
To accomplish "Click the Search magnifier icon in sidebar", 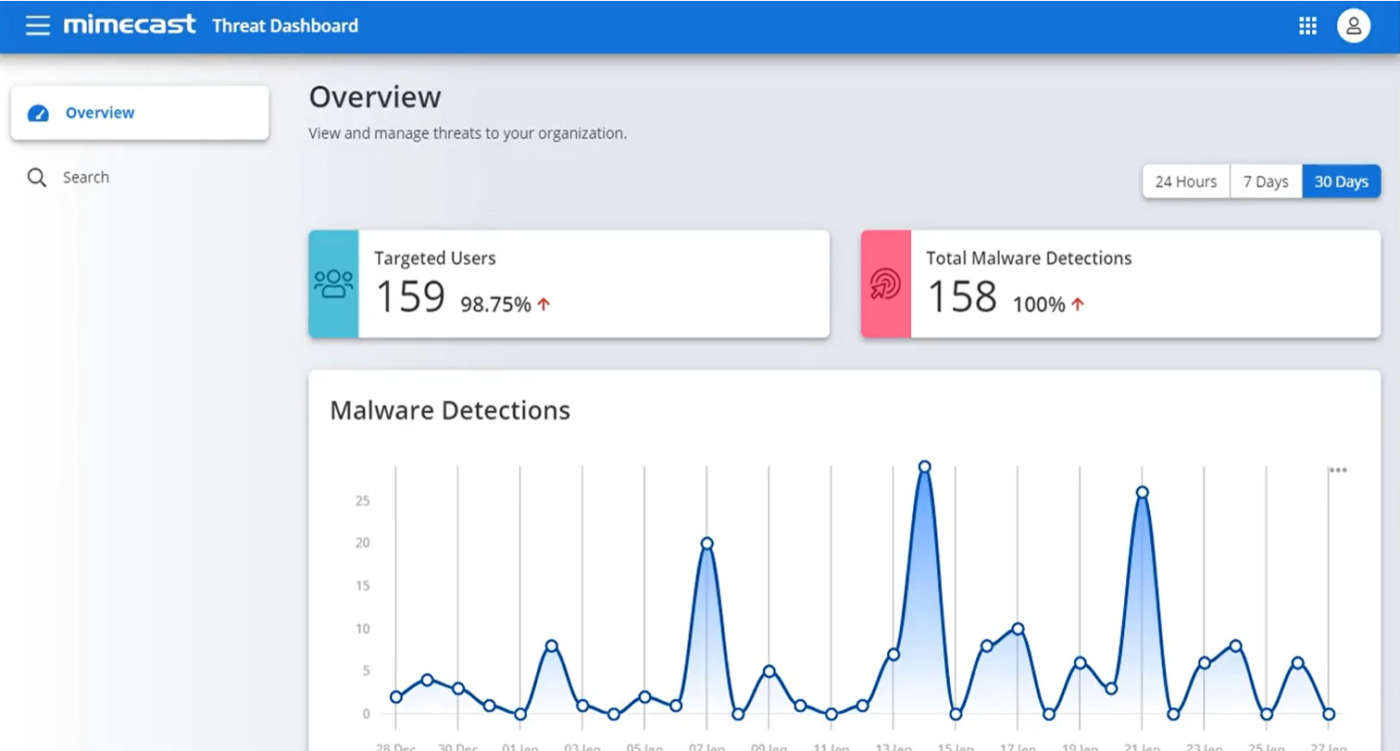I will click(x=37, y=178).
